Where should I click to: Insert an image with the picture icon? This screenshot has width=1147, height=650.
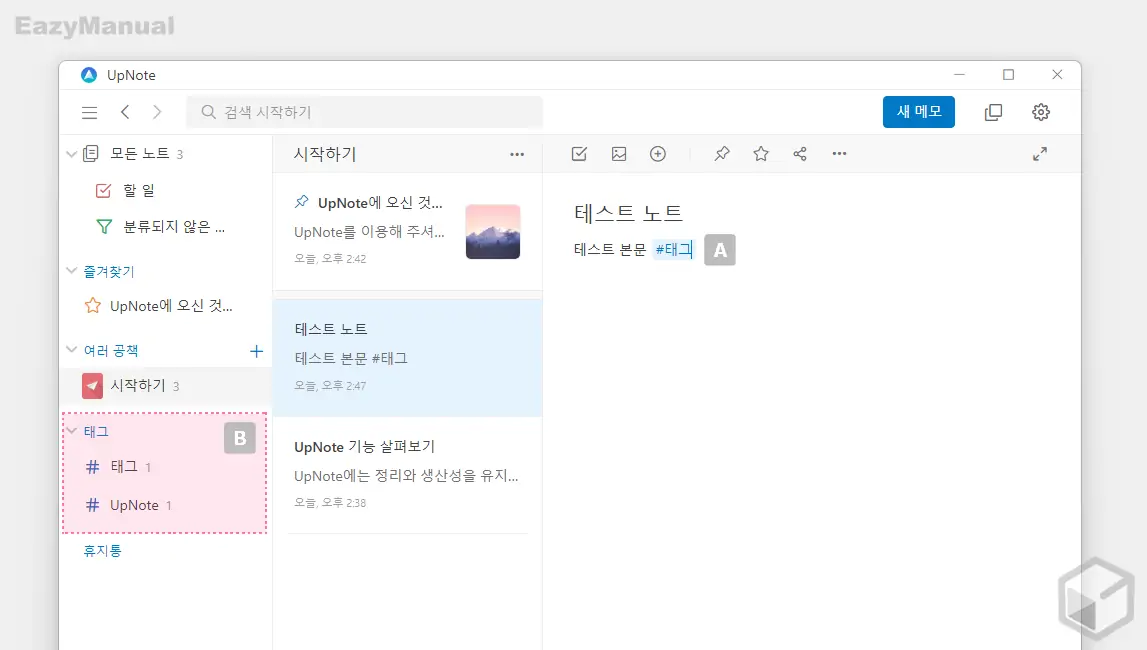click(619, 154)
